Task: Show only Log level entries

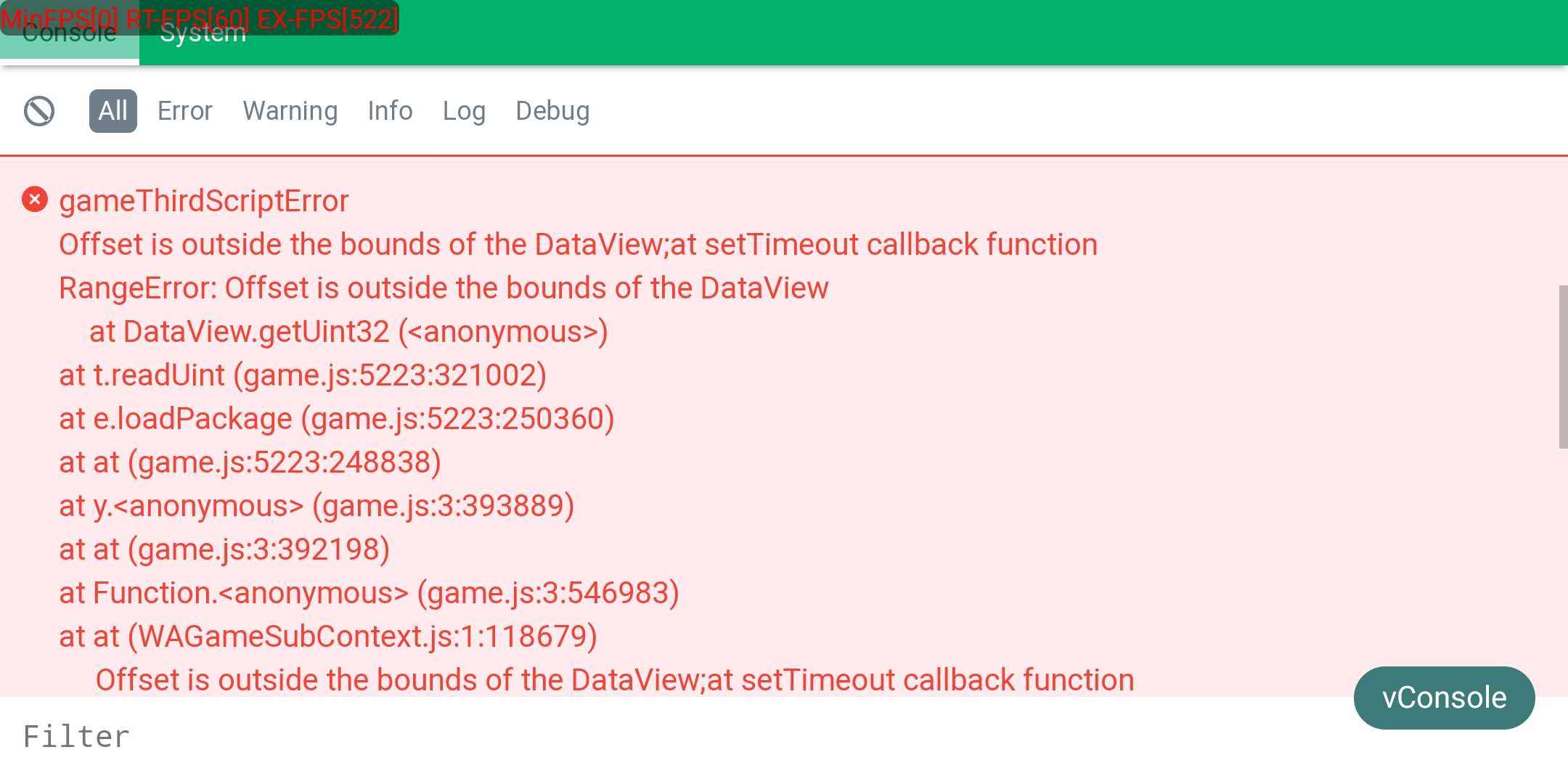Action: tap(464, 111)
